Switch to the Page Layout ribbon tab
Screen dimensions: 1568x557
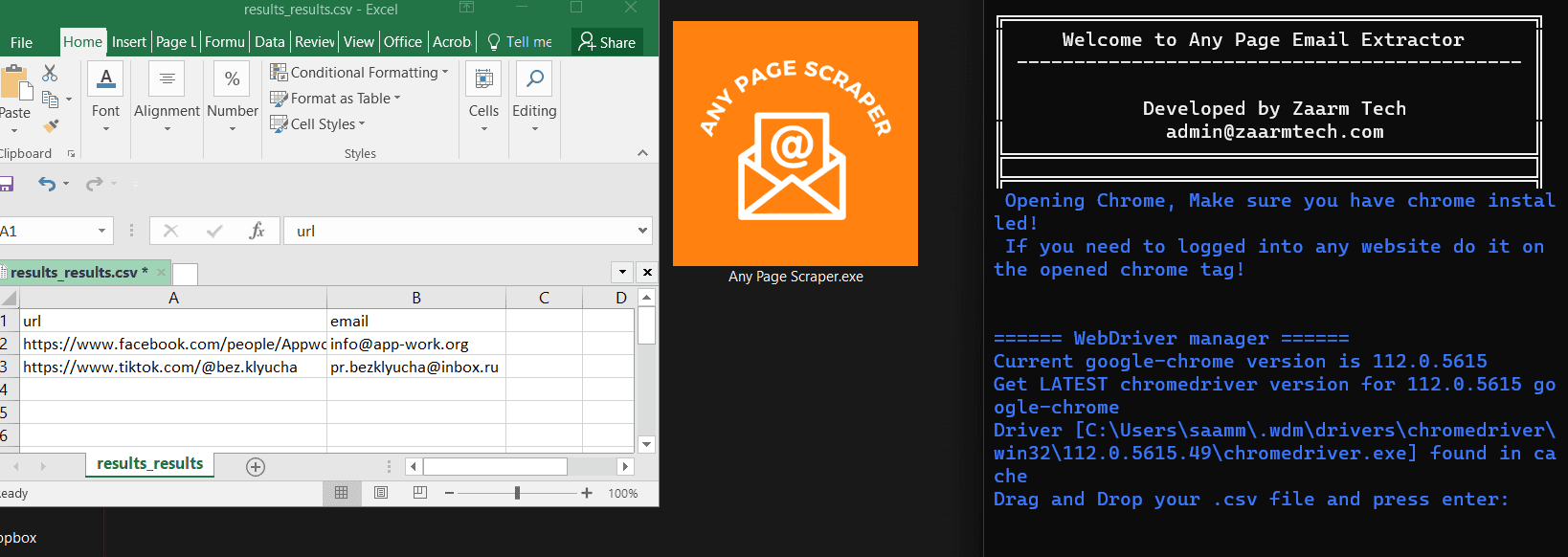176,42
